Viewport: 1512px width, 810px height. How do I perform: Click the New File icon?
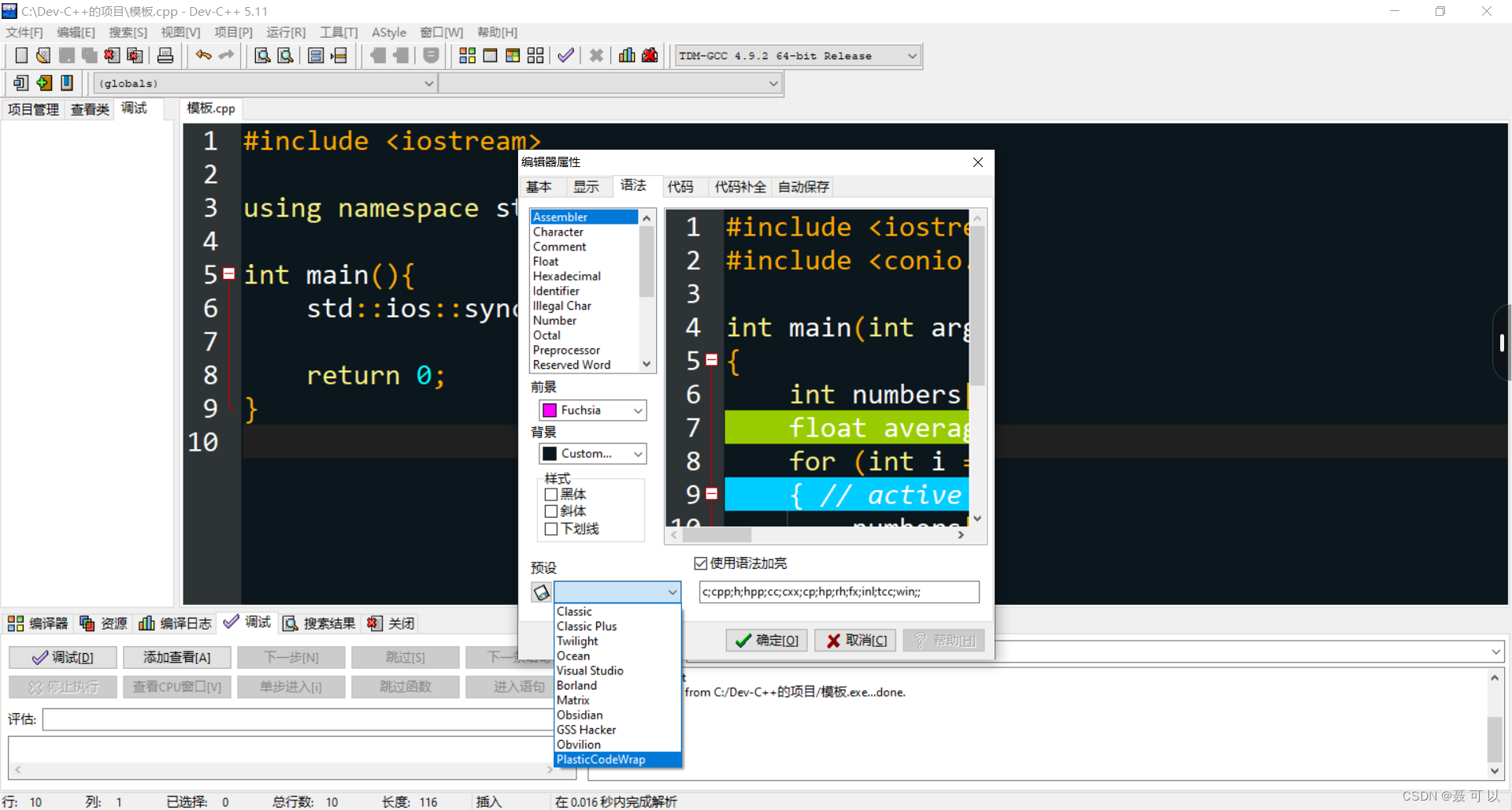[21, 55]
